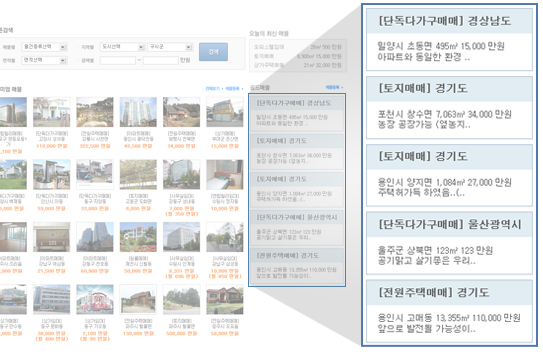Open the 21,500 만원 apartment interior photo
Viewport: 543px width, 362px height.
[x=52, y=237]
